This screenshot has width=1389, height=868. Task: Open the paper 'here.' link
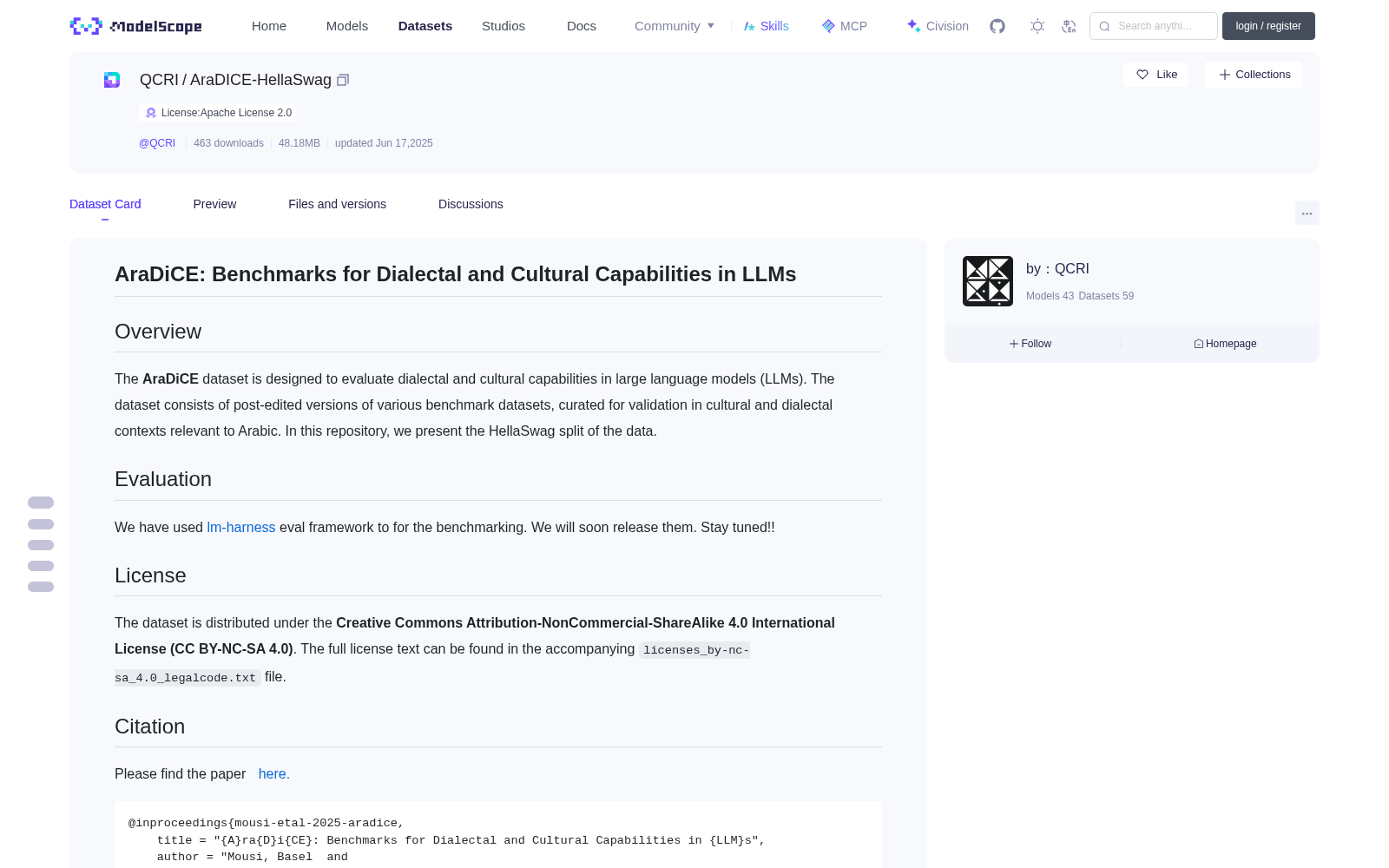(x=273, y=773)
